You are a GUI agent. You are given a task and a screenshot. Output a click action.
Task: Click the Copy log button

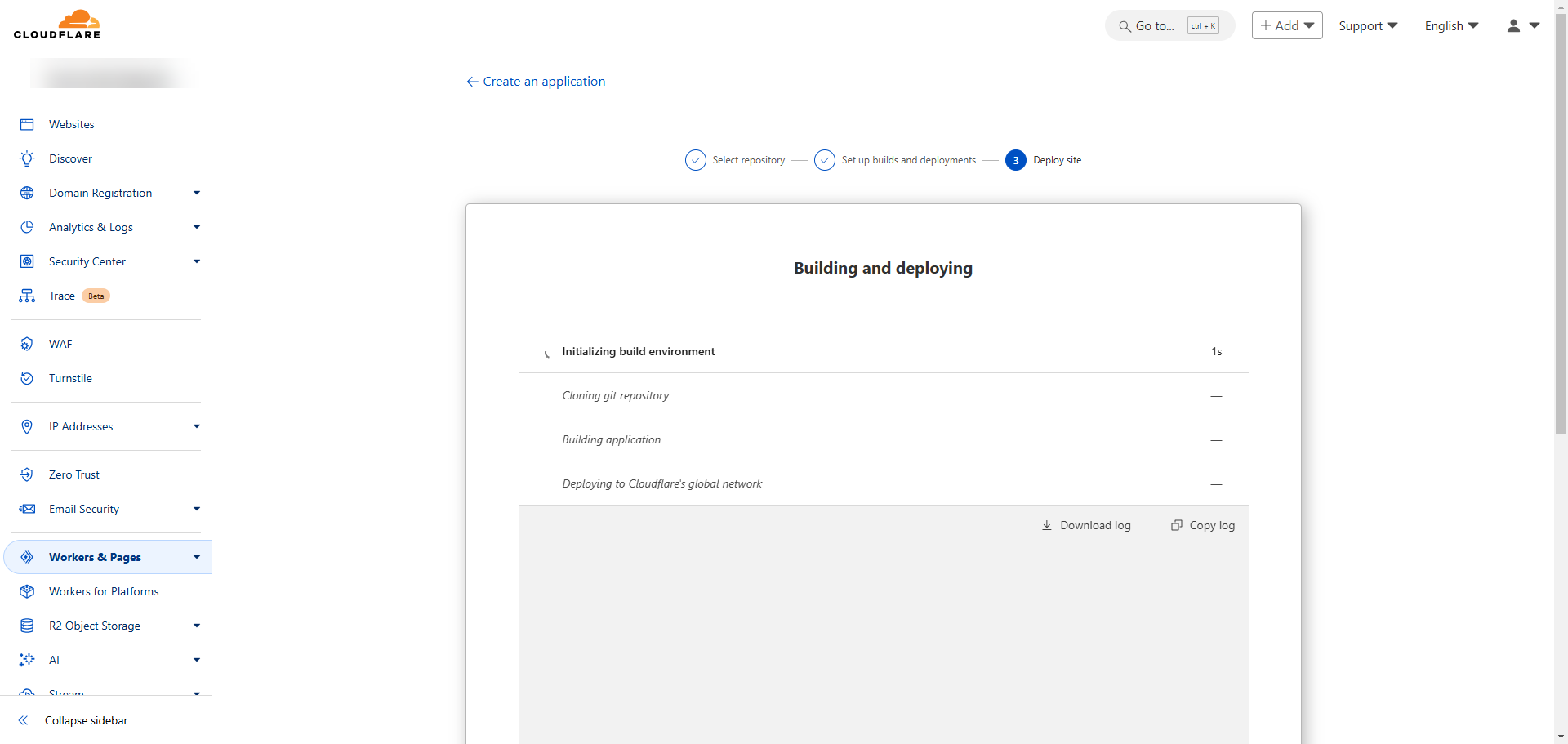click(1203, 525)
